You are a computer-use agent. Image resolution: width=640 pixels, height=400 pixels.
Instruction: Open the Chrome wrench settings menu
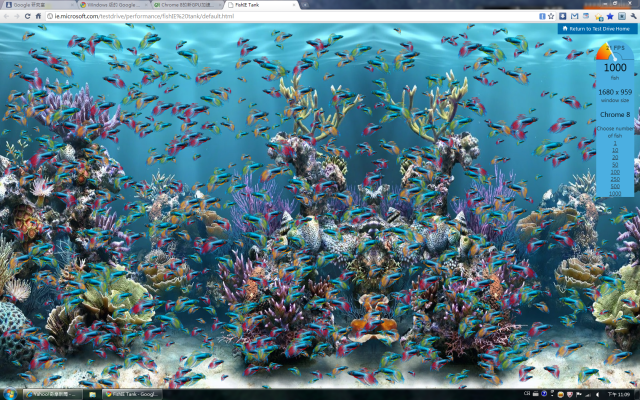(633, 16)
